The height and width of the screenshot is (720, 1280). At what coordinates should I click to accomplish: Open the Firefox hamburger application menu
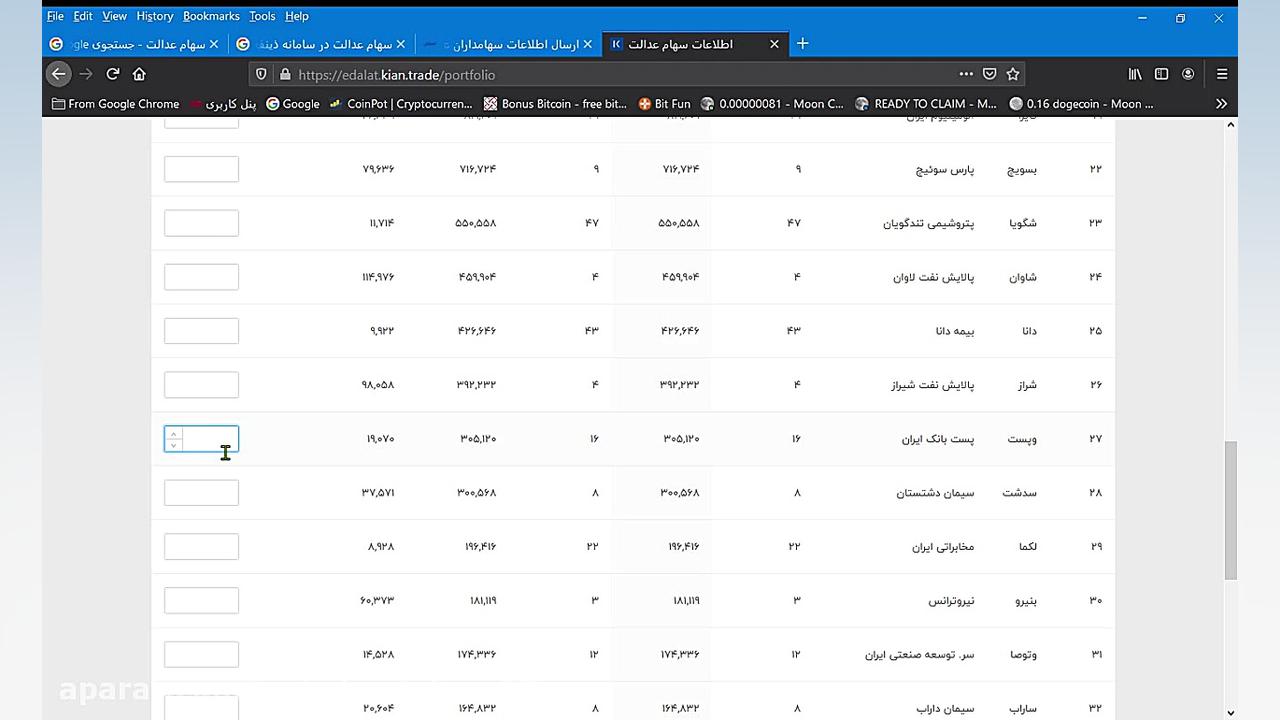coord(1222,74)
